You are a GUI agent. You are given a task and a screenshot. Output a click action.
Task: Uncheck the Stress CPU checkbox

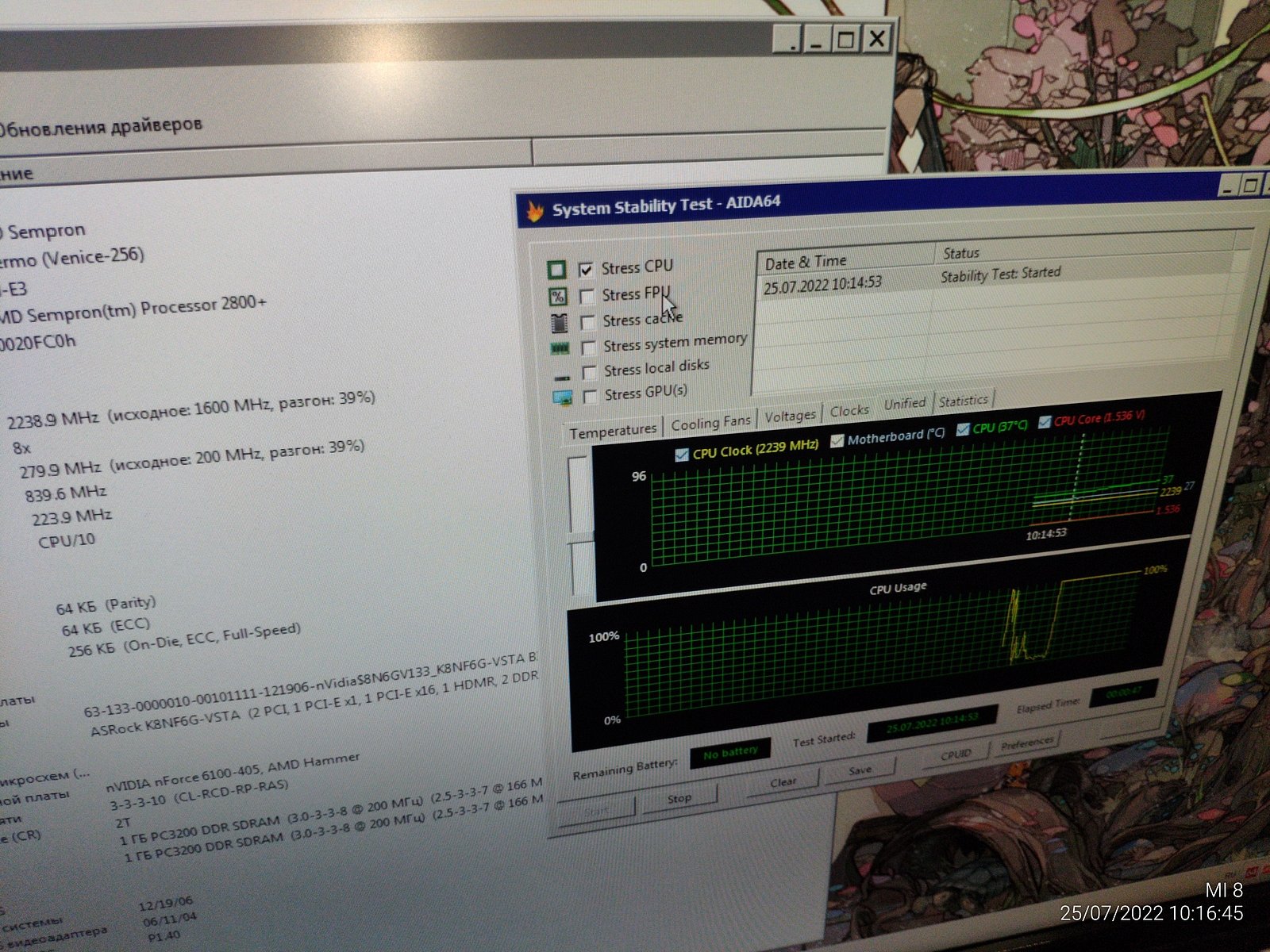point(586,270)
